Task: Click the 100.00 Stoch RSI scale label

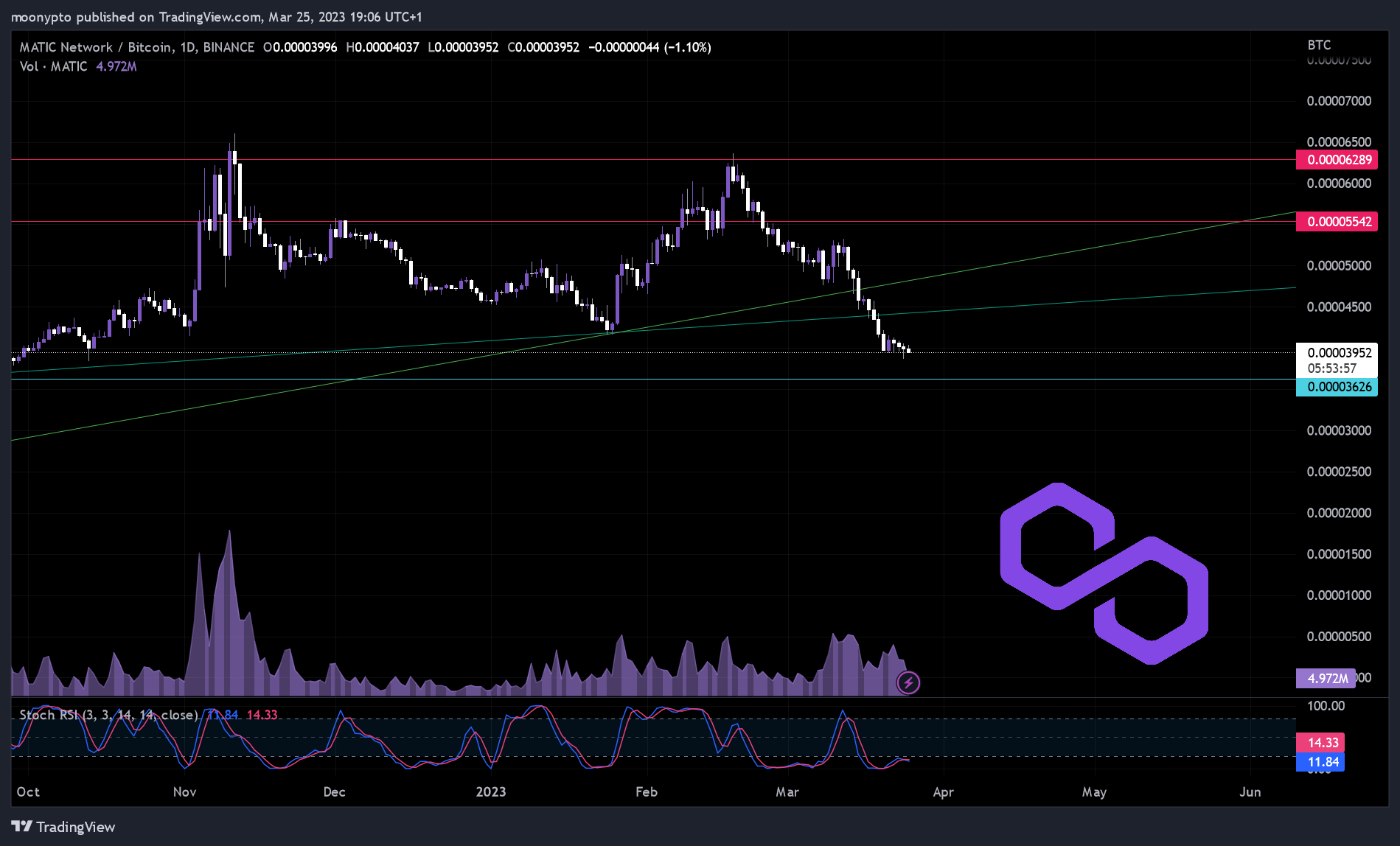Action: (x=1326, y=706)
